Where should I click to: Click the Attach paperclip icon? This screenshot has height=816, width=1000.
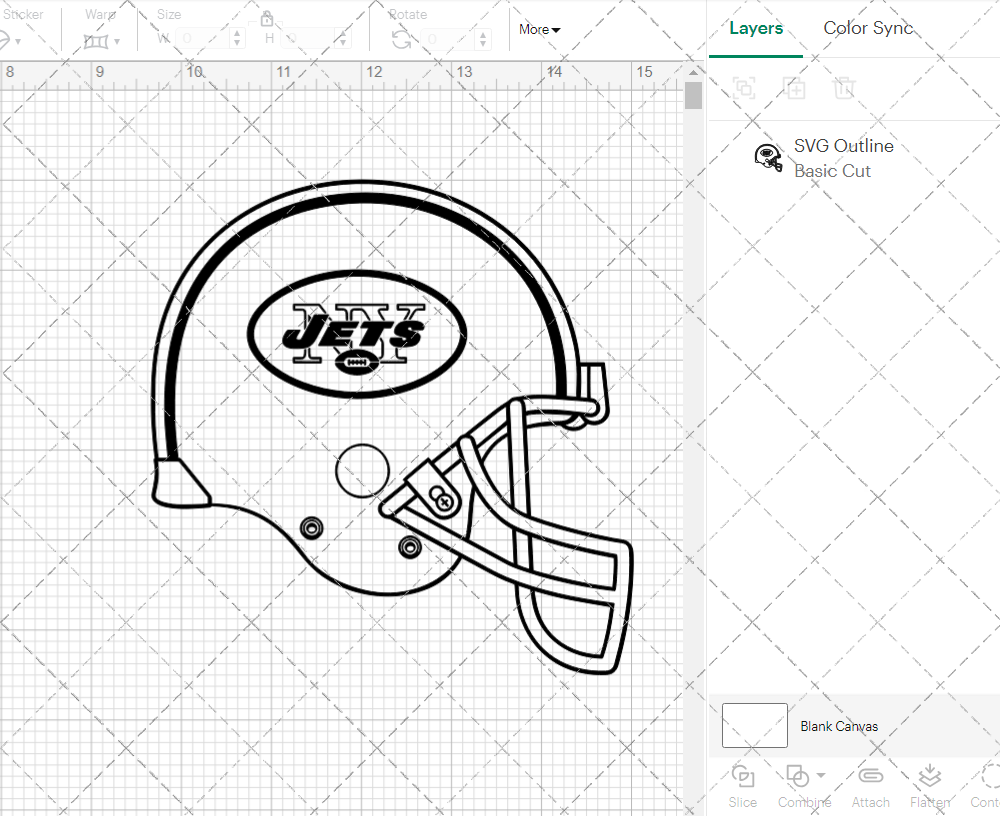[x=870, y=777]
